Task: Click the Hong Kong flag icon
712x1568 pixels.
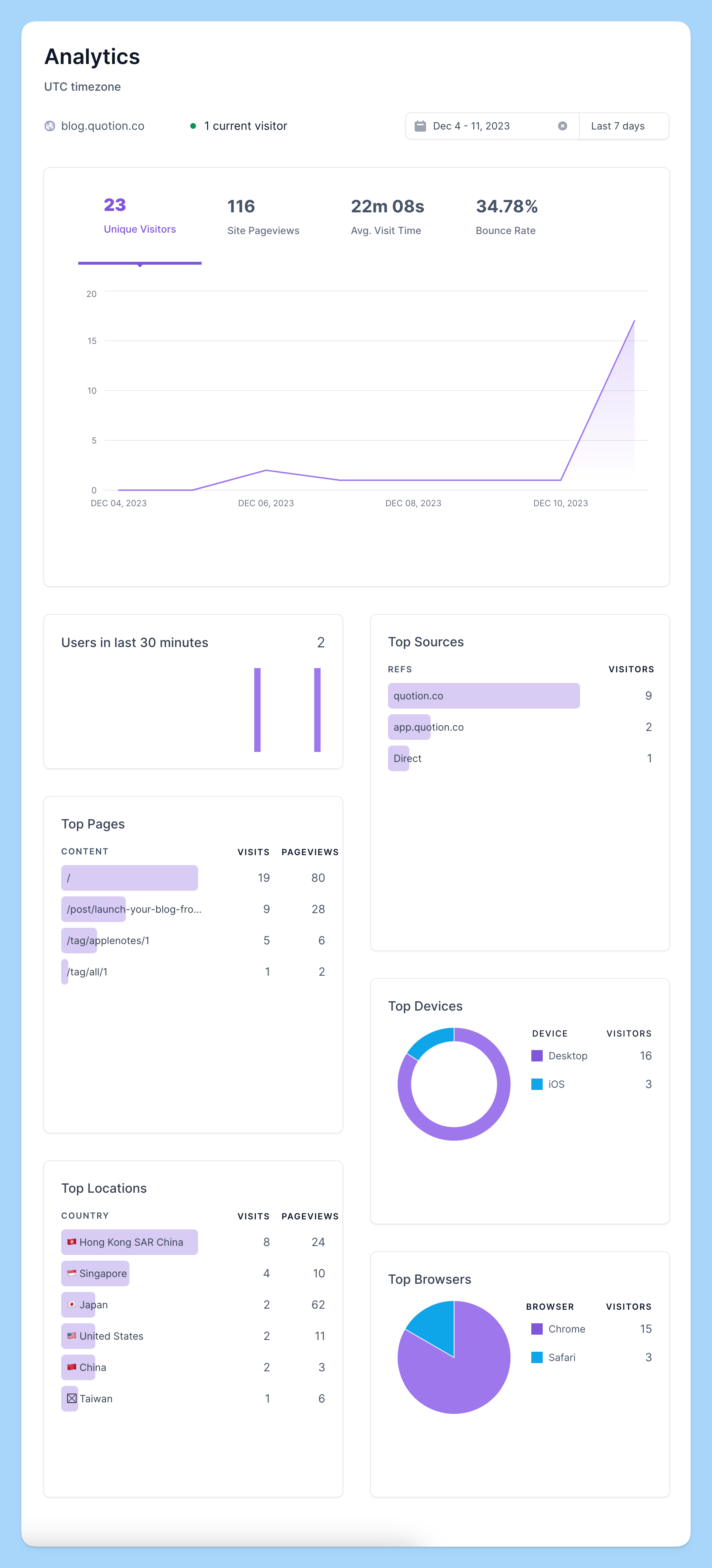Action: (x=72, y=1242)
